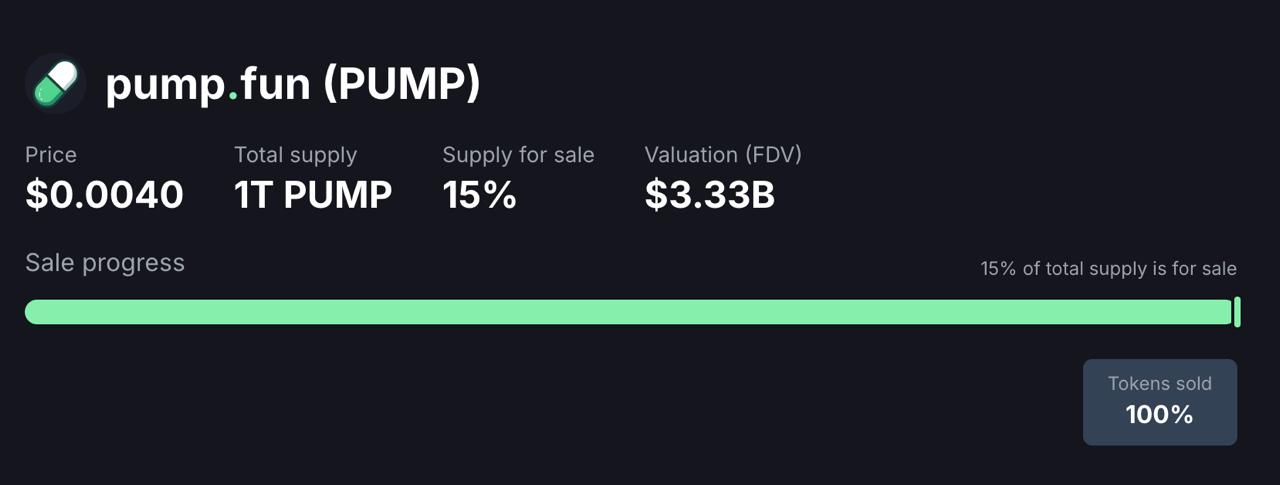
Task: Click the Sale progress heading
Action: click(x=105, y=263)
